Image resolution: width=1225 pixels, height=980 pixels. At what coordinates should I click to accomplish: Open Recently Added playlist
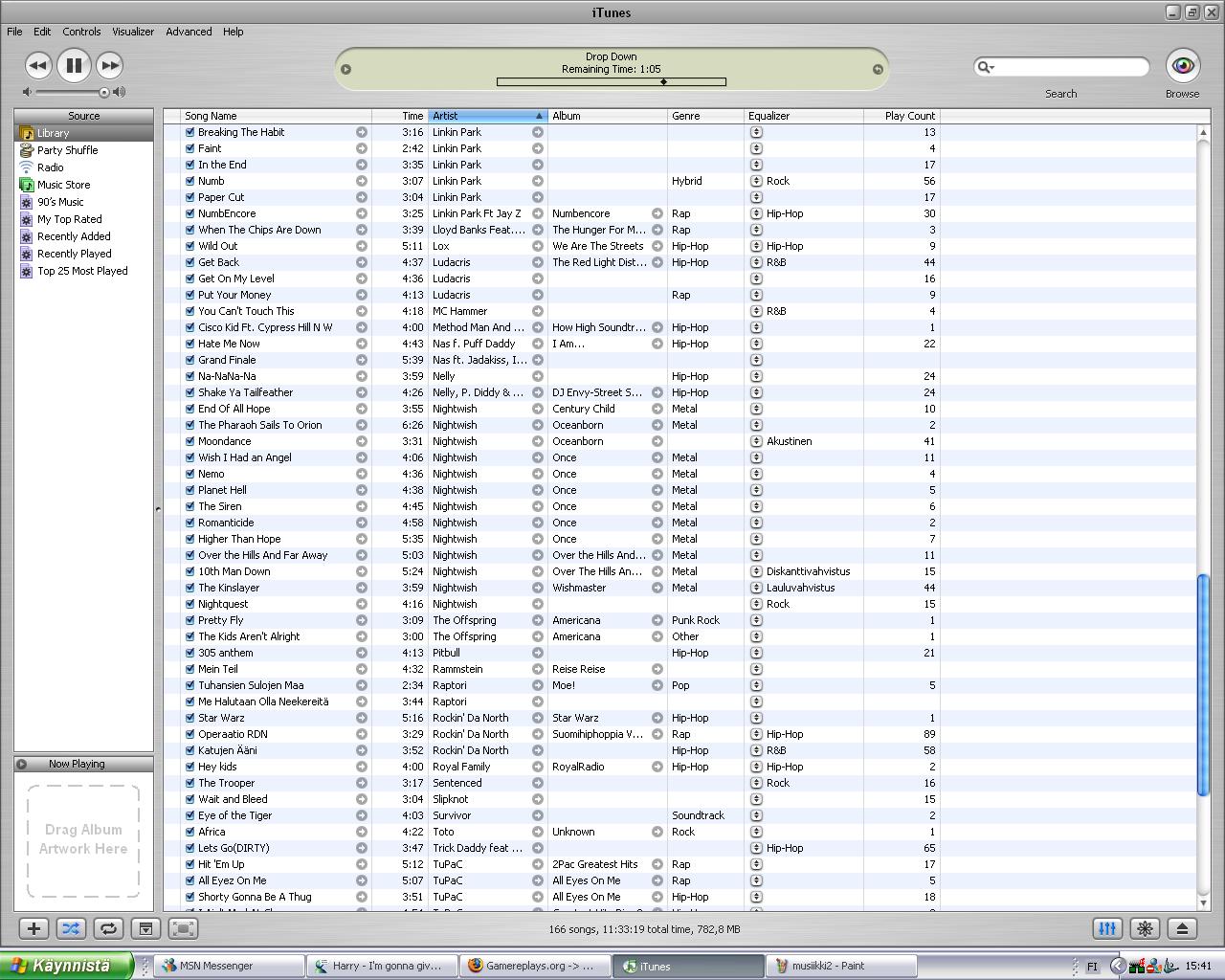tap(83, 236)
